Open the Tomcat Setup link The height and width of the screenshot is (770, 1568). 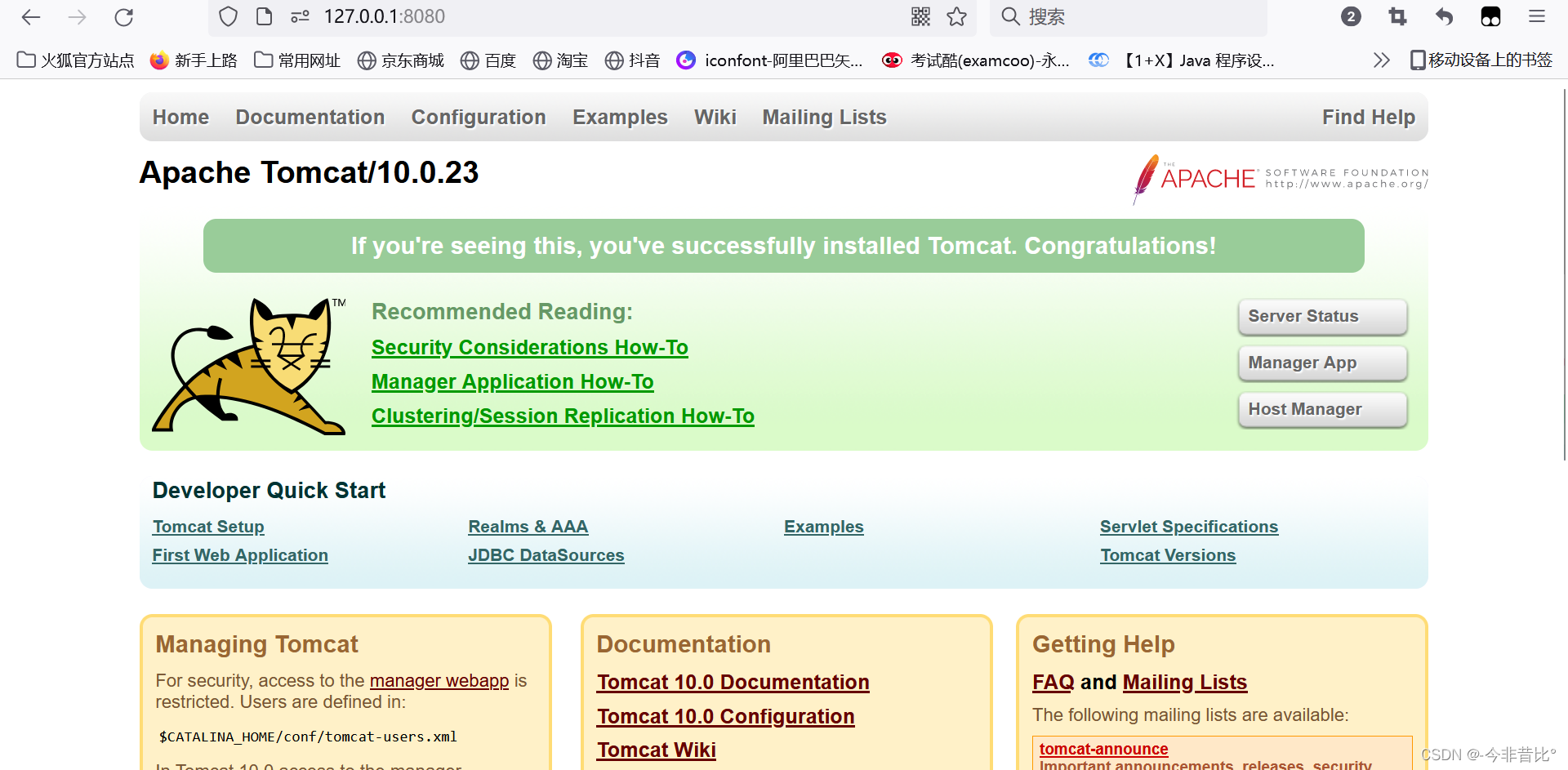coord(208,527)
